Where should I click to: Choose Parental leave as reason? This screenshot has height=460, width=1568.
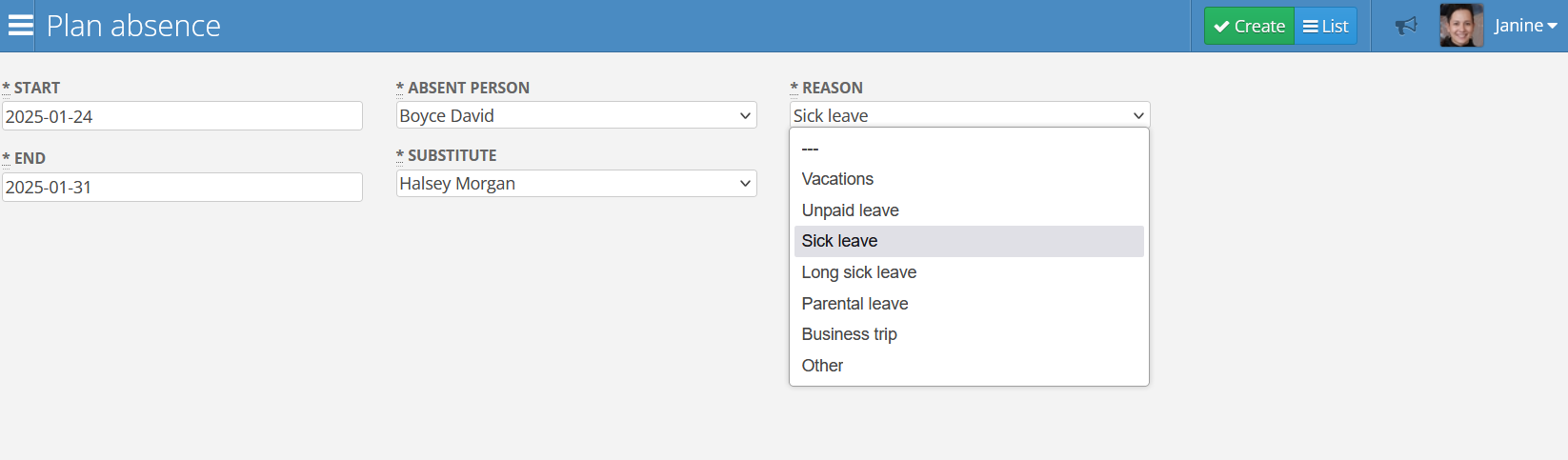(969, 304)
